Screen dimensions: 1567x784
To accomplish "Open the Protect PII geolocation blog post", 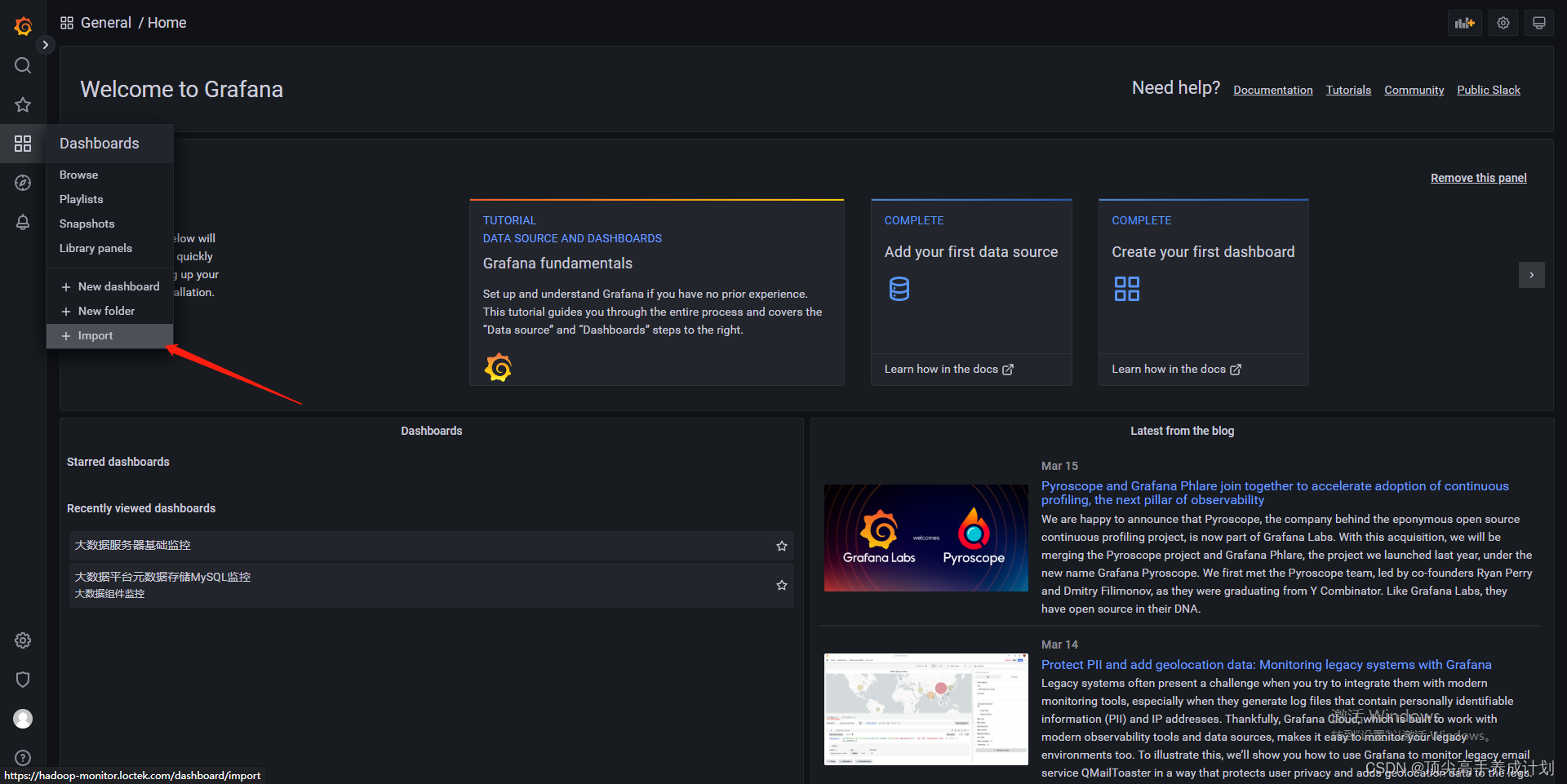I will tap(1266, 665).
